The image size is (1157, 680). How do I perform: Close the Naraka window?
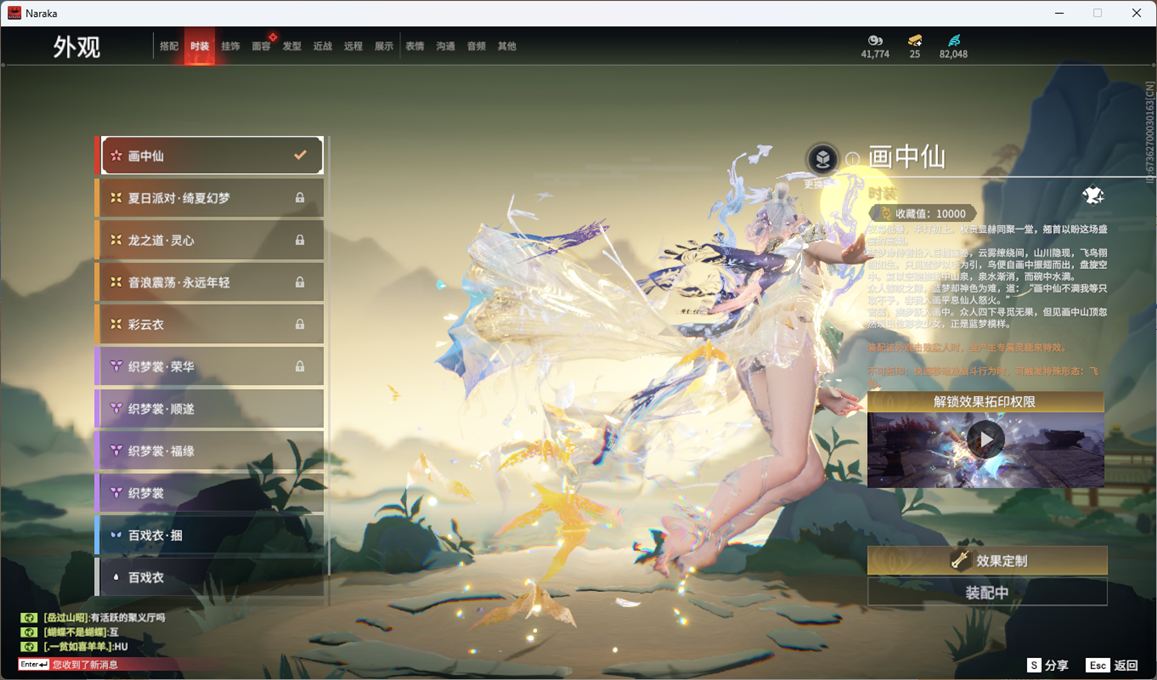pyautogui.click(x=1136, y=13)
